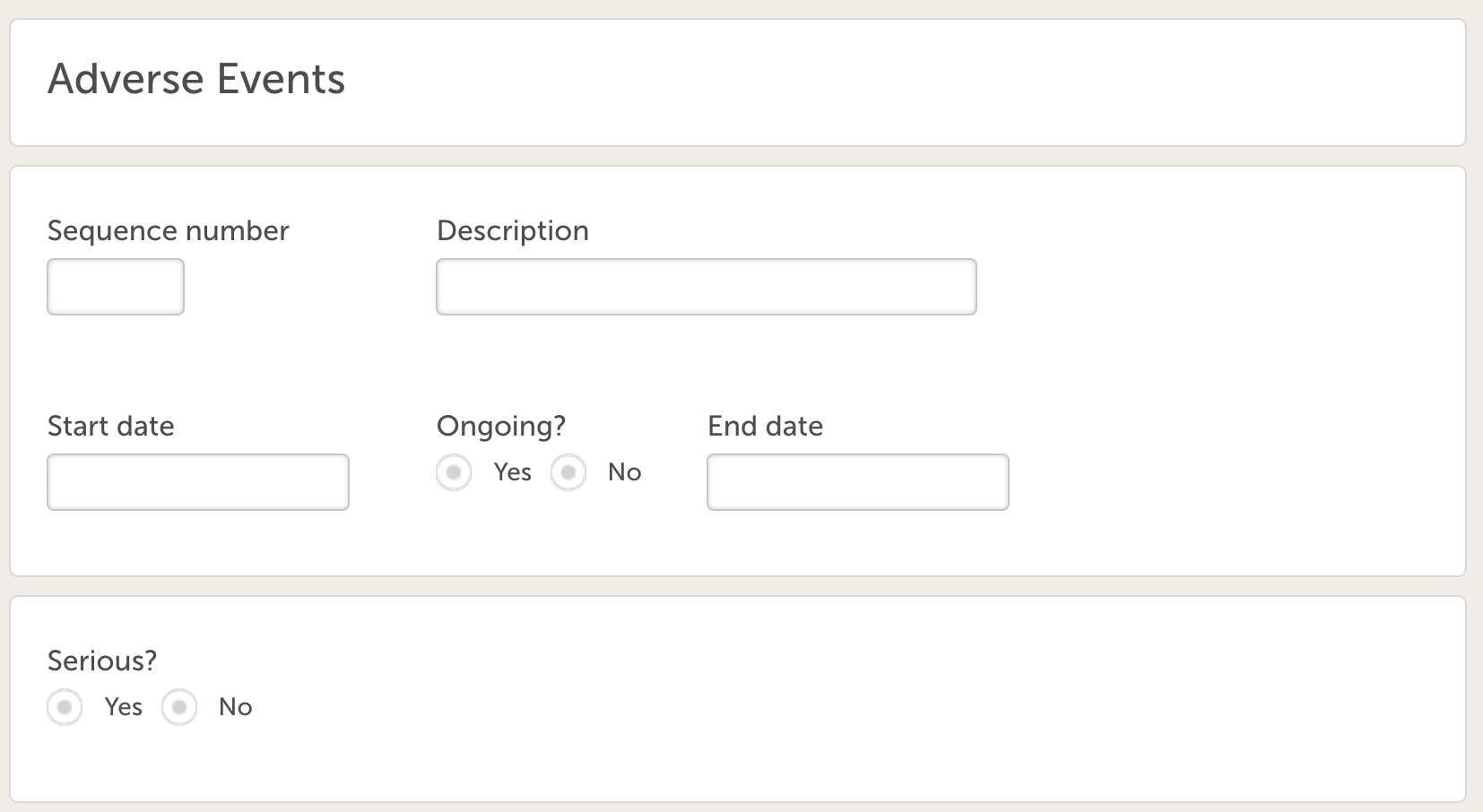This screenshot has width=1483, height=812.
Task: Click the Sequence number input field
Action: tap(116, 287)
